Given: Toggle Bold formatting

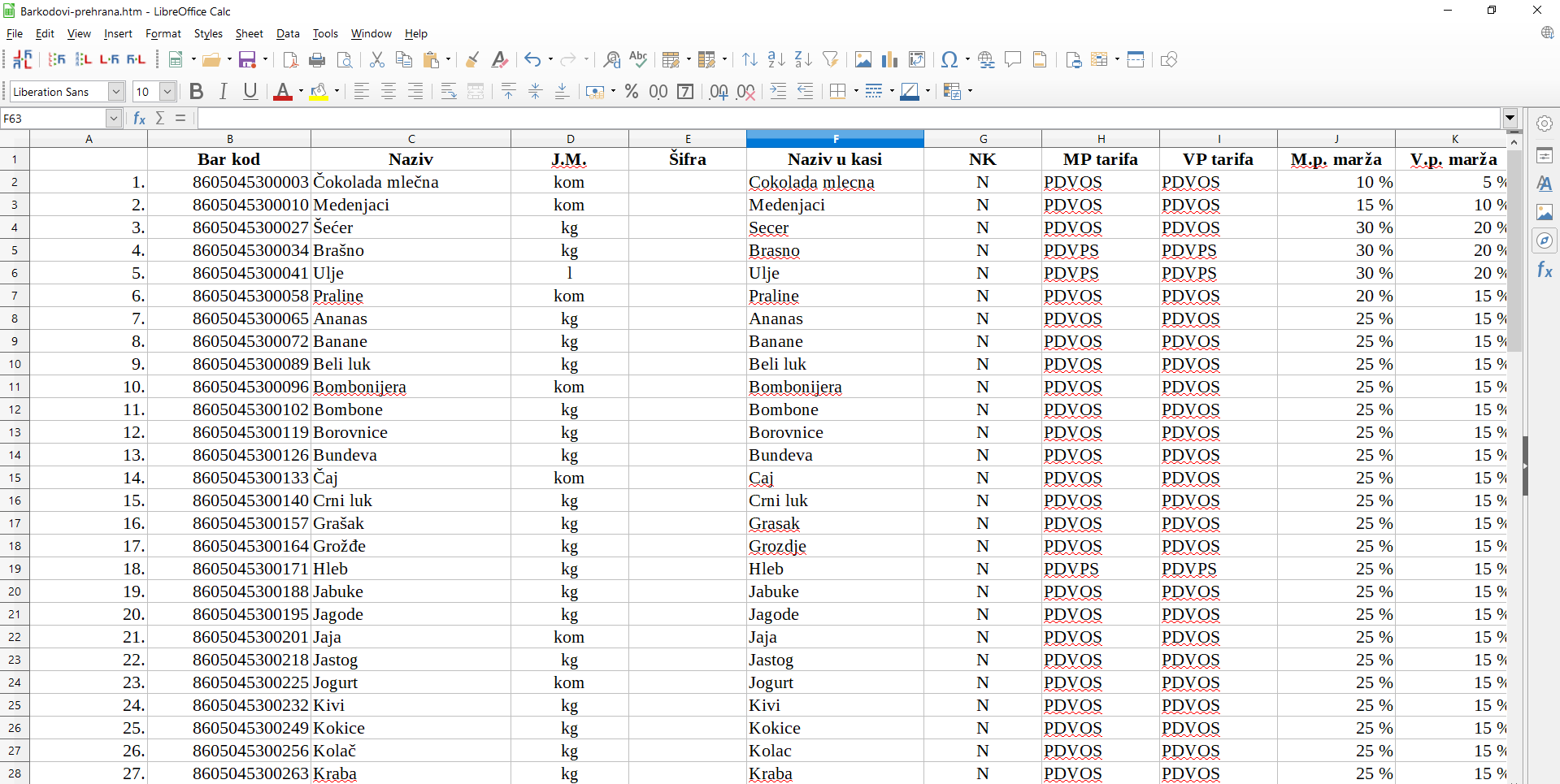Looking at the screenshot, I should [x=196, y=91].
